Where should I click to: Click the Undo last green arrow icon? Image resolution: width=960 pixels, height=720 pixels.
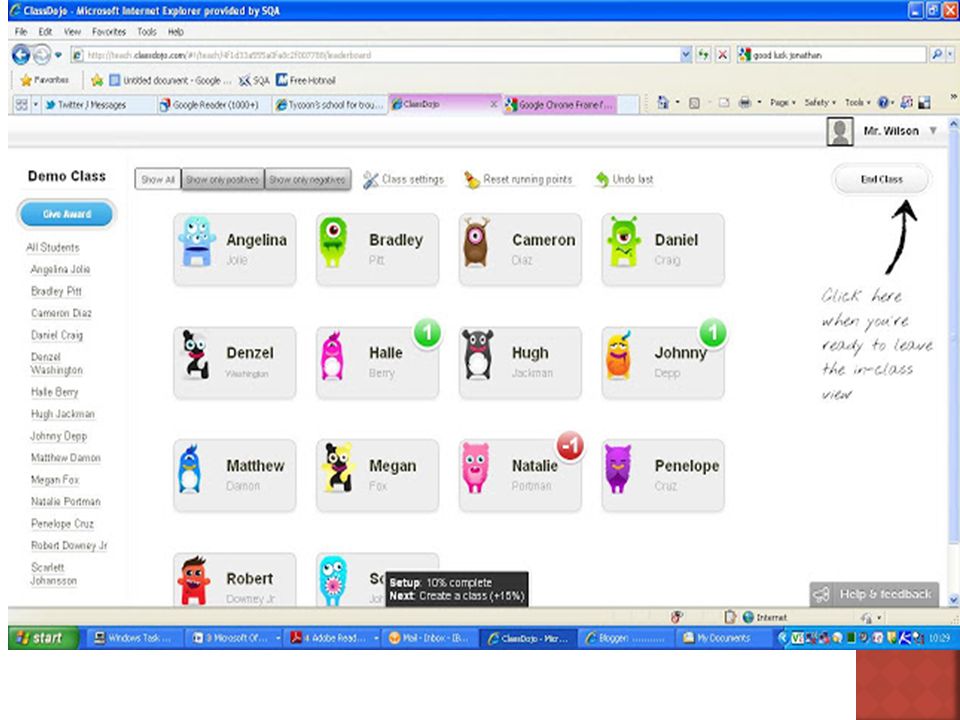(602, 179)
